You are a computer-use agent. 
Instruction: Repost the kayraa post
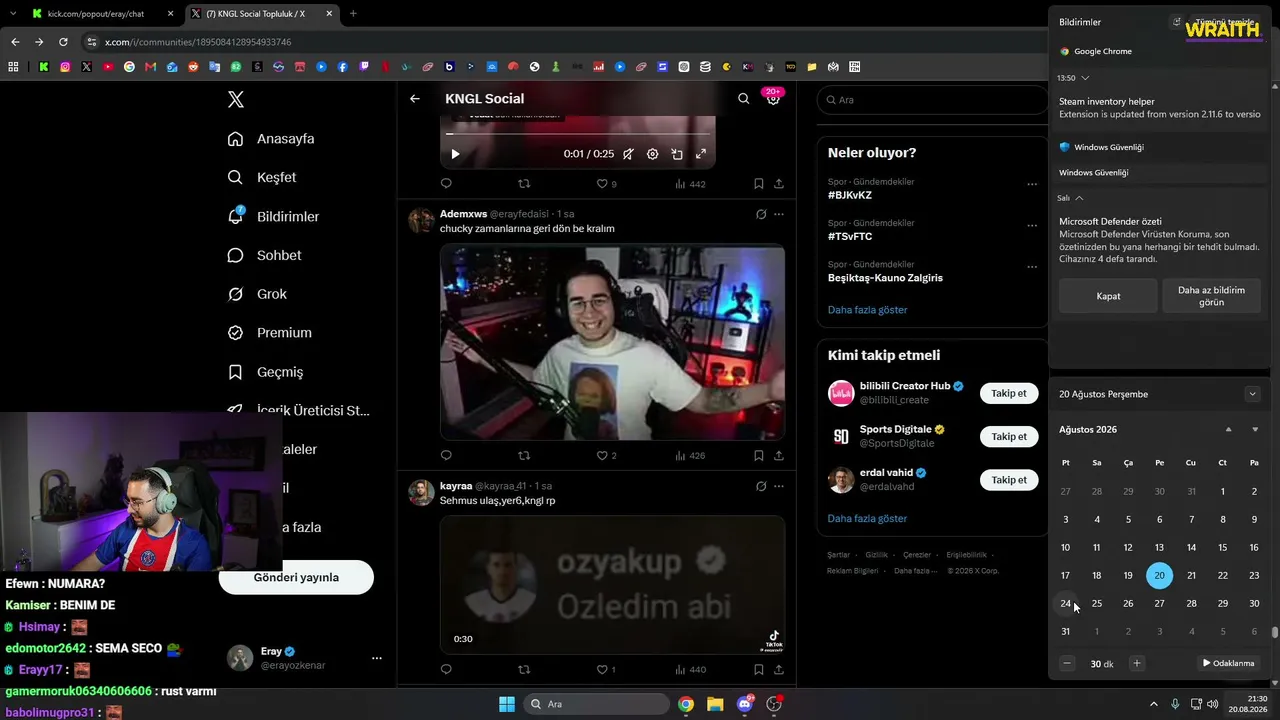[x=524, y=670]
